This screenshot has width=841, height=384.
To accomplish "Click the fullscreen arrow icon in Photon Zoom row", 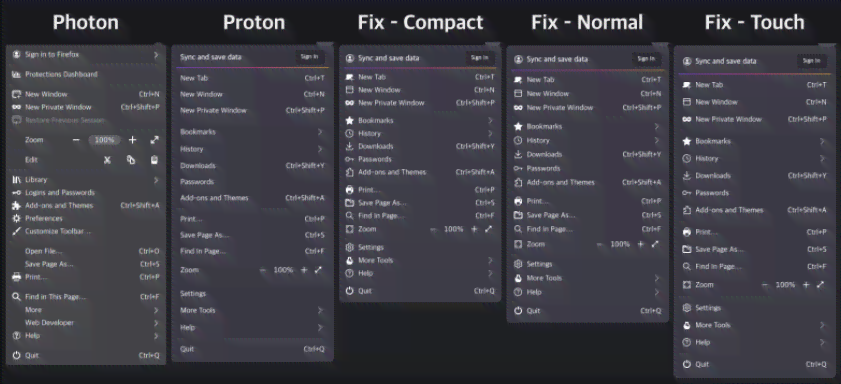I will tap(154, 140).
